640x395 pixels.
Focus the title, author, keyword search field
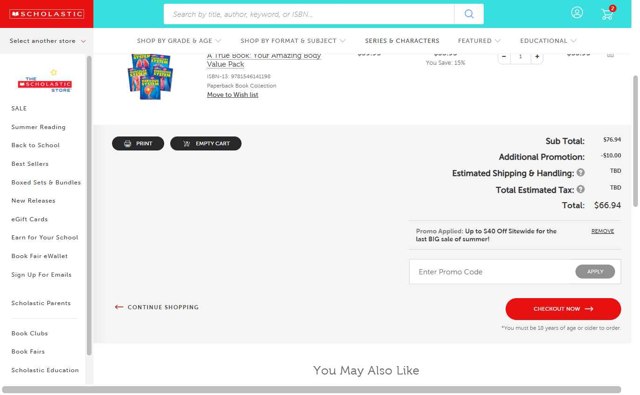point(309,14)
